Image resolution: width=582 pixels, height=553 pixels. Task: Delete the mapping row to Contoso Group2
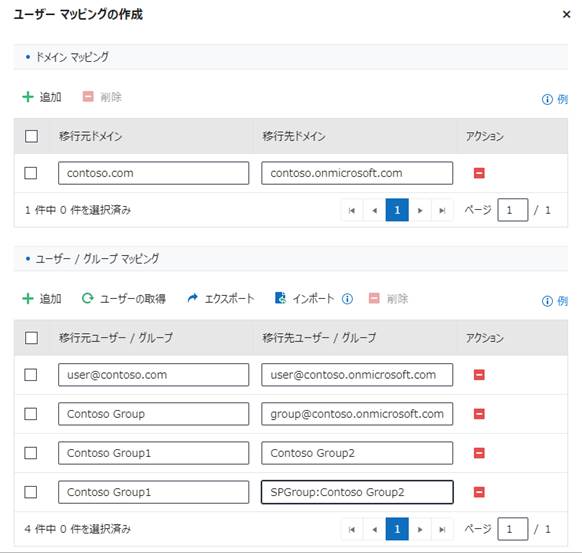(x=479, y=453)
